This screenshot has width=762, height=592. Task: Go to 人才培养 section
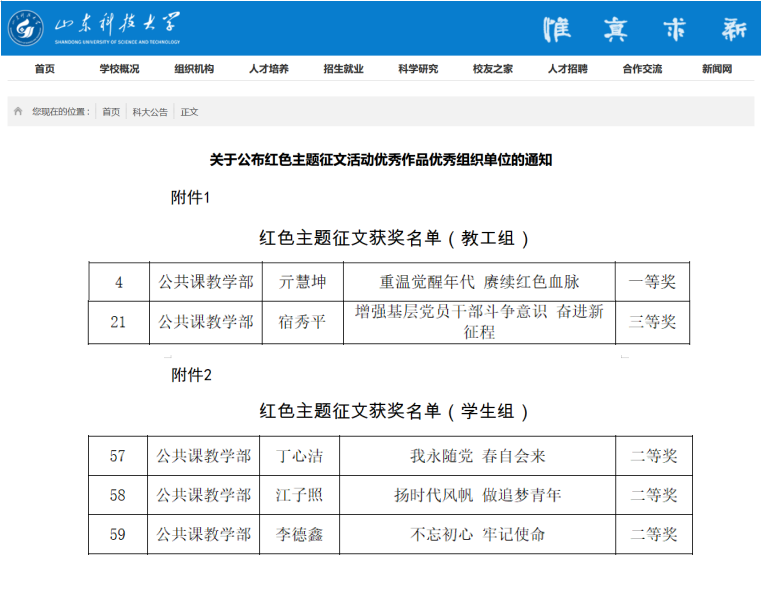(x=269, y=69)
